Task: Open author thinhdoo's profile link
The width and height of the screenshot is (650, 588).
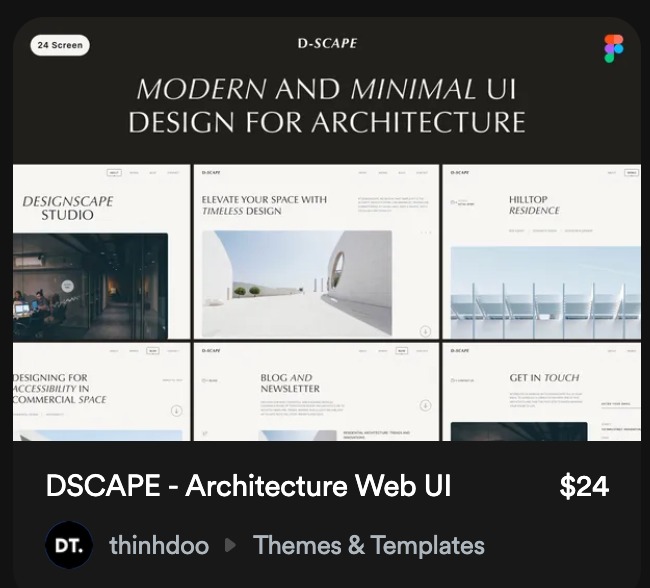Action: [159, 545]
